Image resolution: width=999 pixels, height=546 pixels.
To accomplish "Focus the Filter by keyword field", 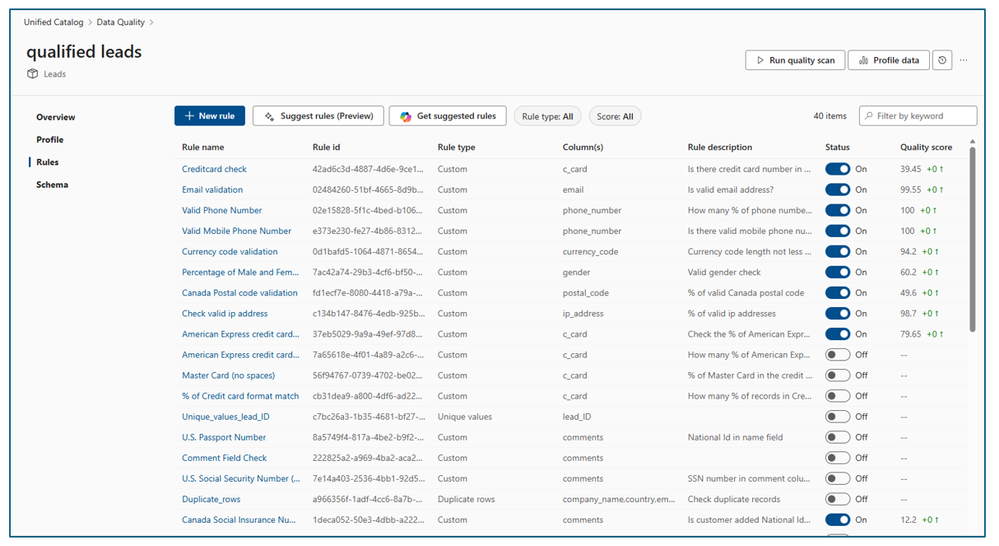I will pyautogui.click(x=917, y=116).
